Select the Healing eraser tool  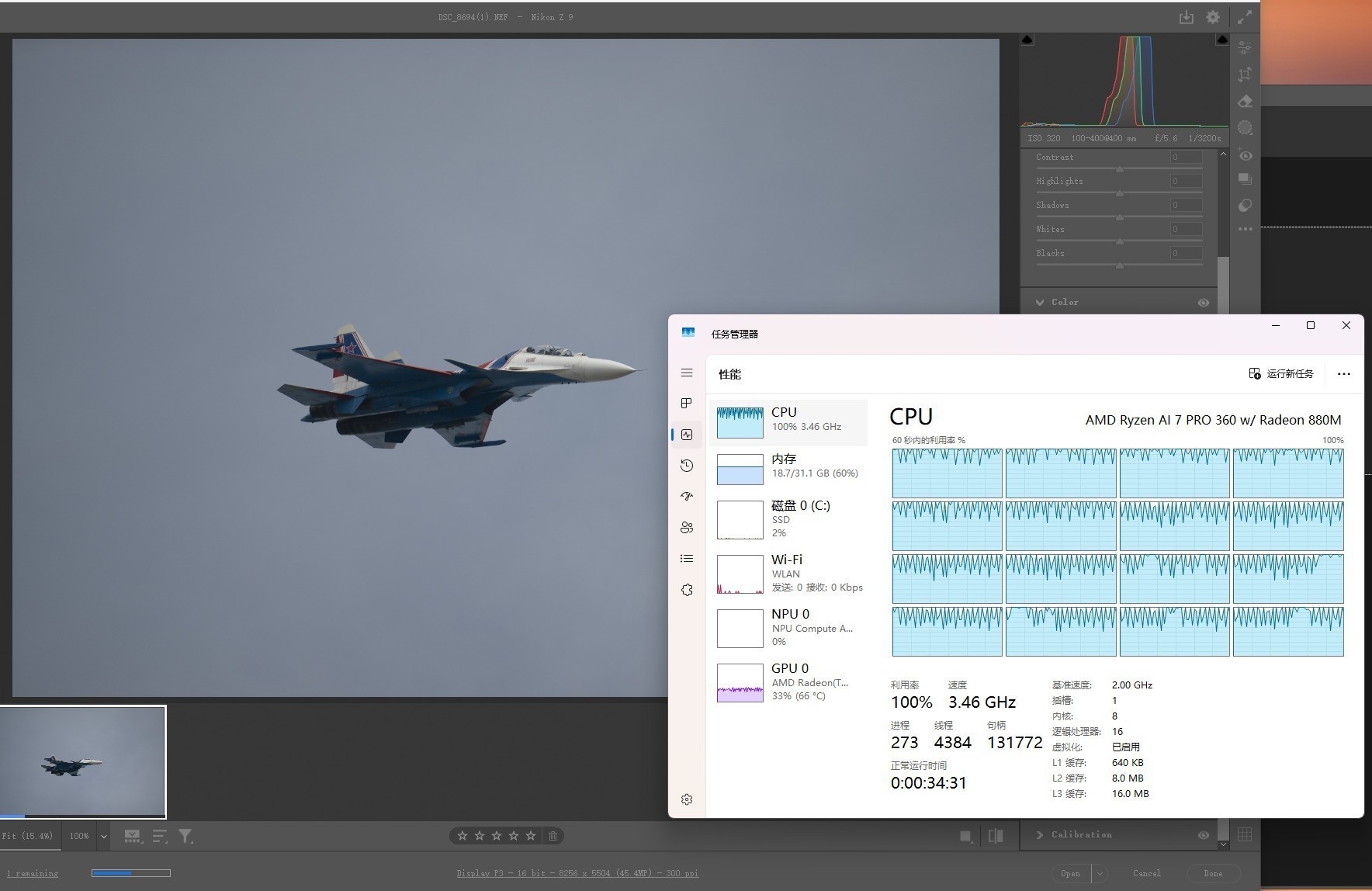click(1245, 101)
